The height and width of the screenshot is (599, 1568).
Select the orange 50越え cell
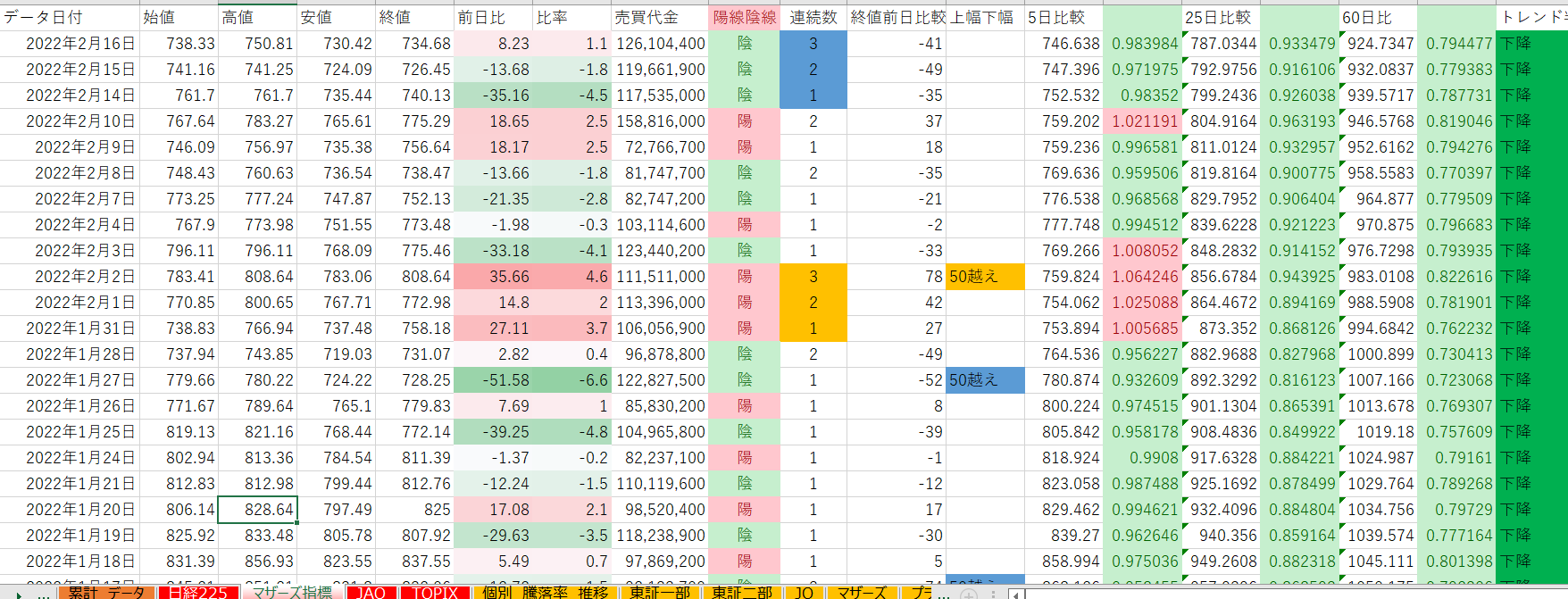click(985, 277)
